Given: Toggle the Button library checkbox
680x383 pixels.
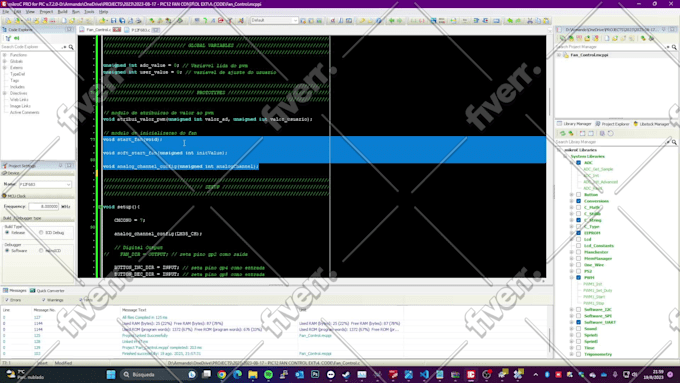Looking at the screenshot, I should coord(579,195).
